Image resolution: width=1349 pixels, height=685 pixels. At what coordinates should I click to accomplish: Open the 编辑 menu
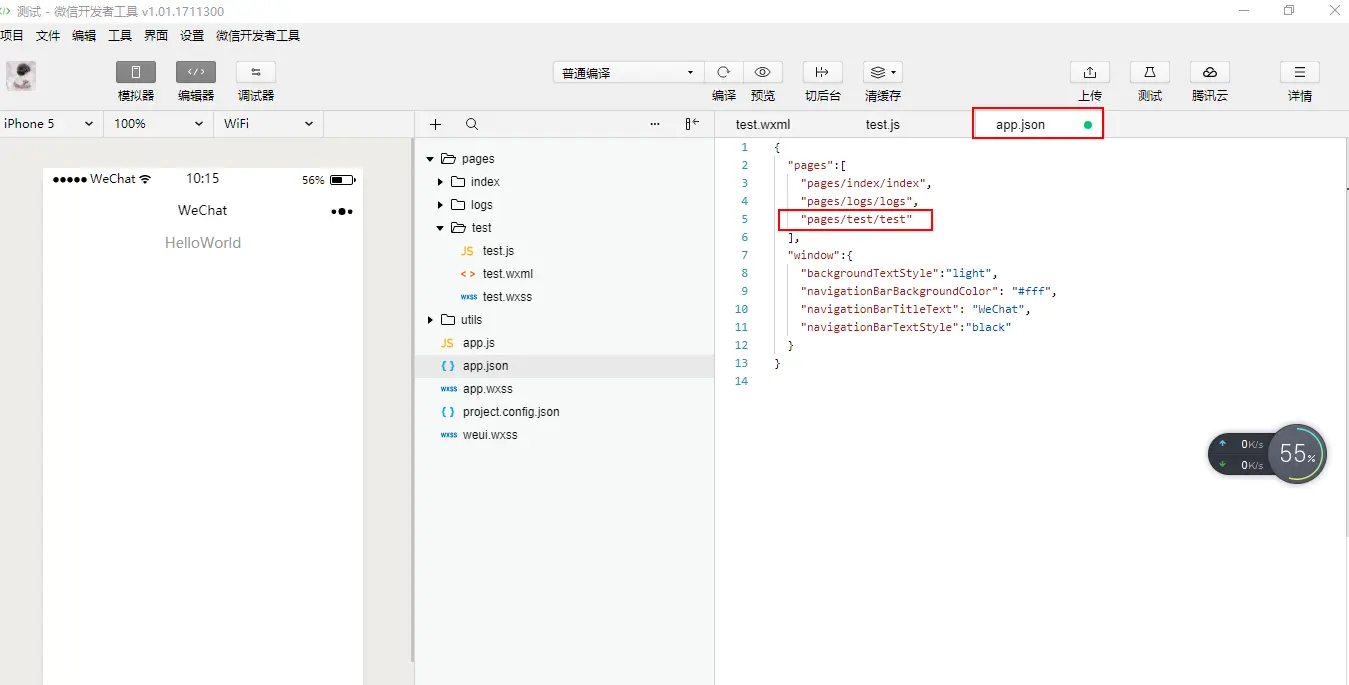(x=84, y=36)
